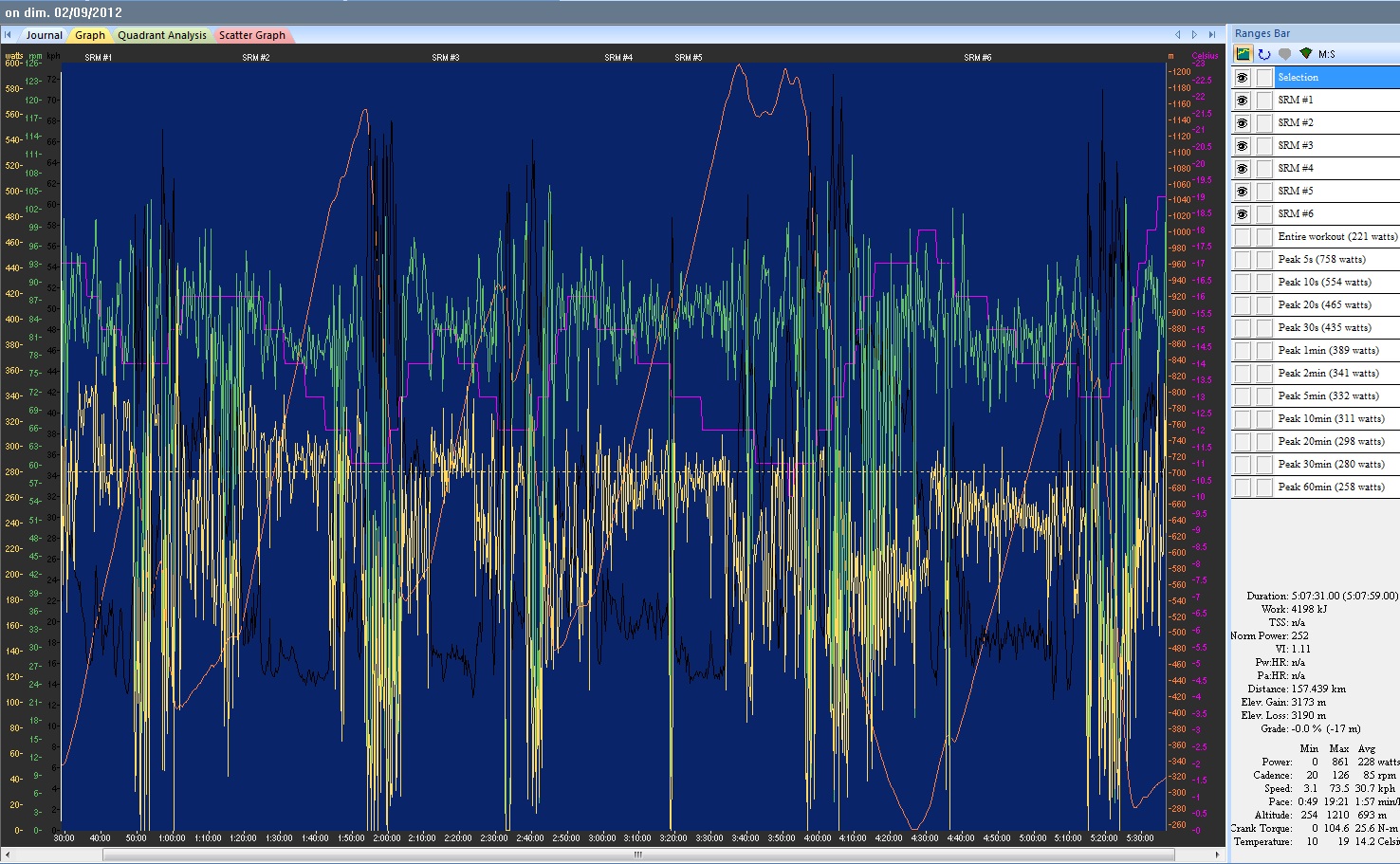Click the horizontal scrollbar's right arrow
This screenshot has width=1400, height=864.
tap(1217, 855)
